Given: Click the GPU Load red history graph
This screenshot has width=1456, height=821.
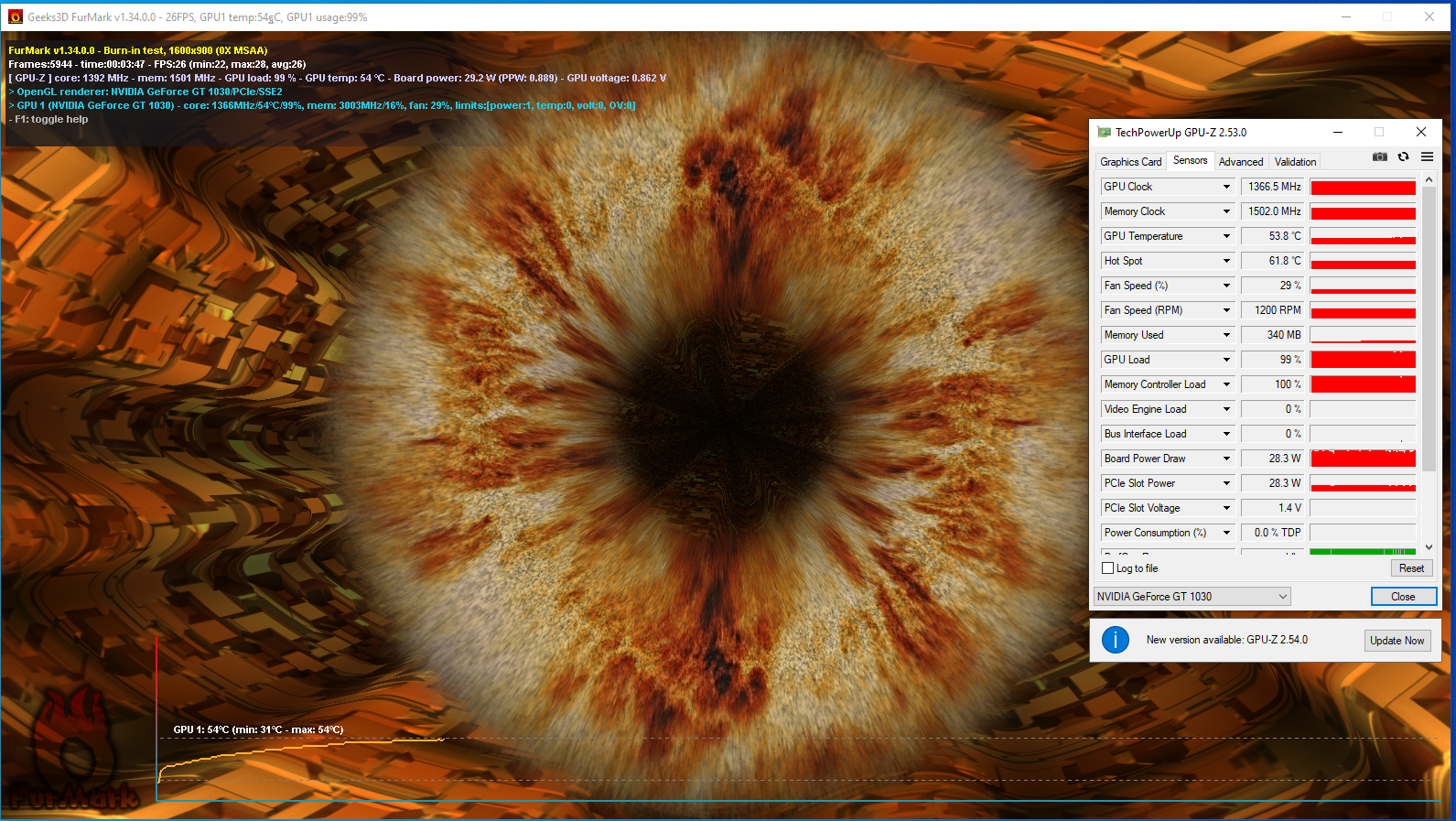Looking at the screenshot, I should click(x=1363, y=360).
